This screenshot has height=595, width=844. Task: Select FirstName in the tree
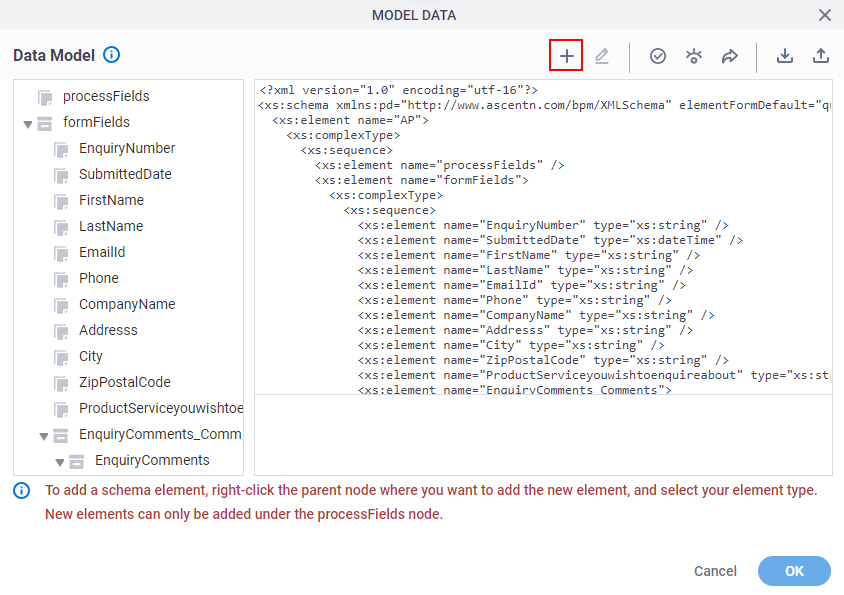coord(111,200)
